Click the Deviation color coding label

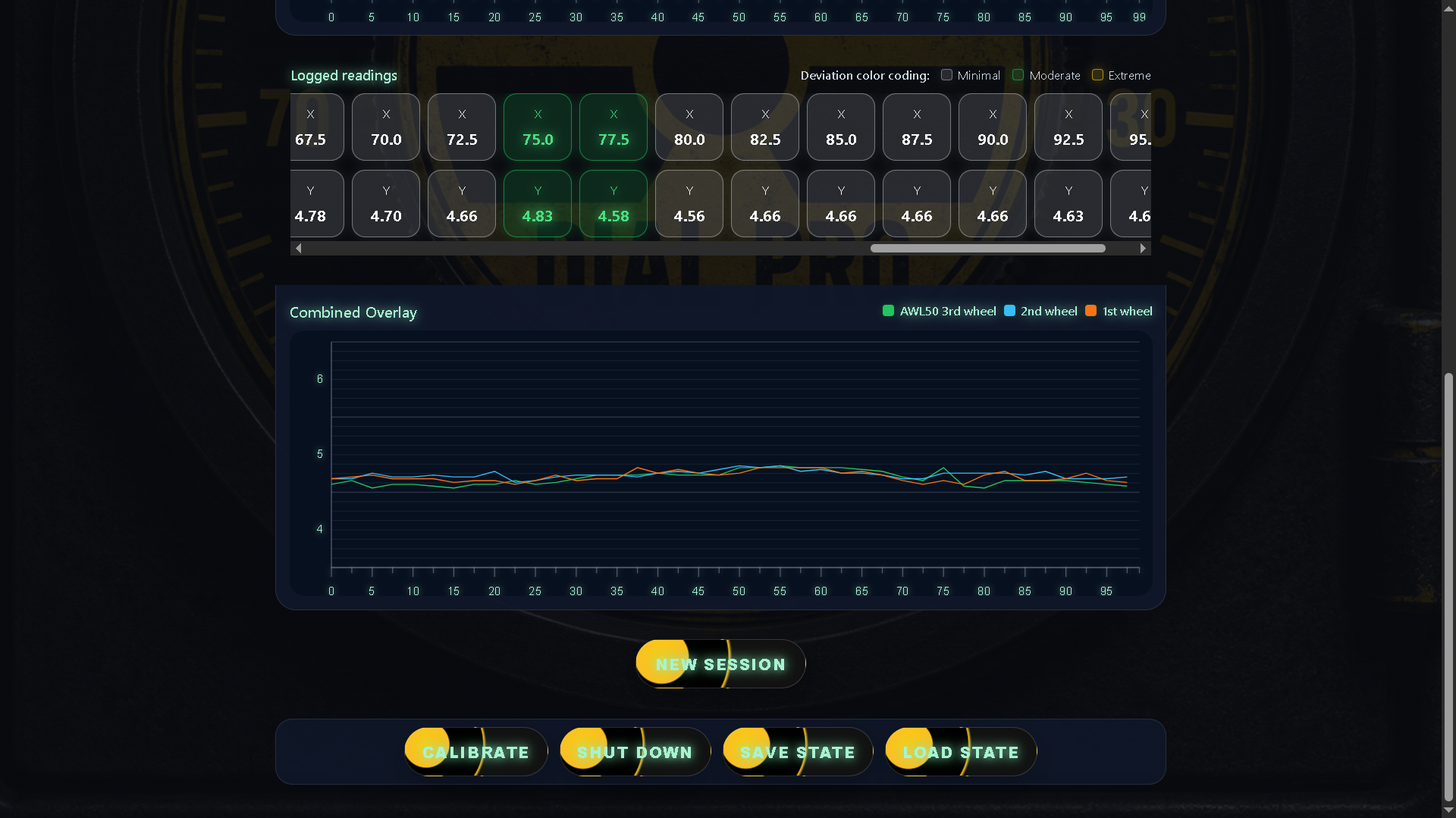864,76
